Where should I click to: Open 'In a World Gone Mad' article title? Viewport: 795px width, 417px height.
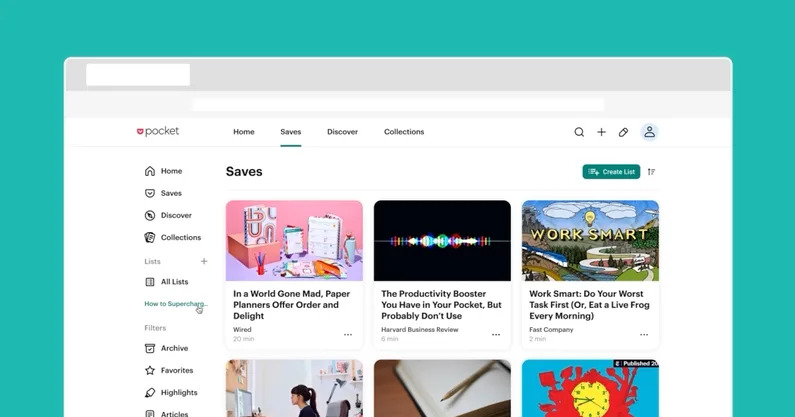(292, 305)
